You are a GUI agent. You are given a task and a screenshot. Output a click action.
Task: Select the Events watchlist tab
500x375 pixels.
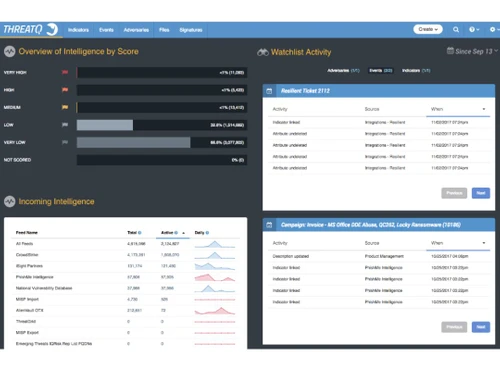coord(380,71)
